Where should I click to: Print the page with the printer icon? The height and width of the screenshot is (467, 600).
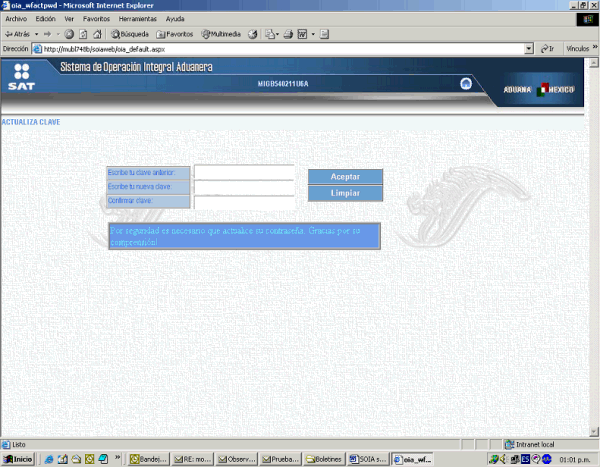coord(288,34)
